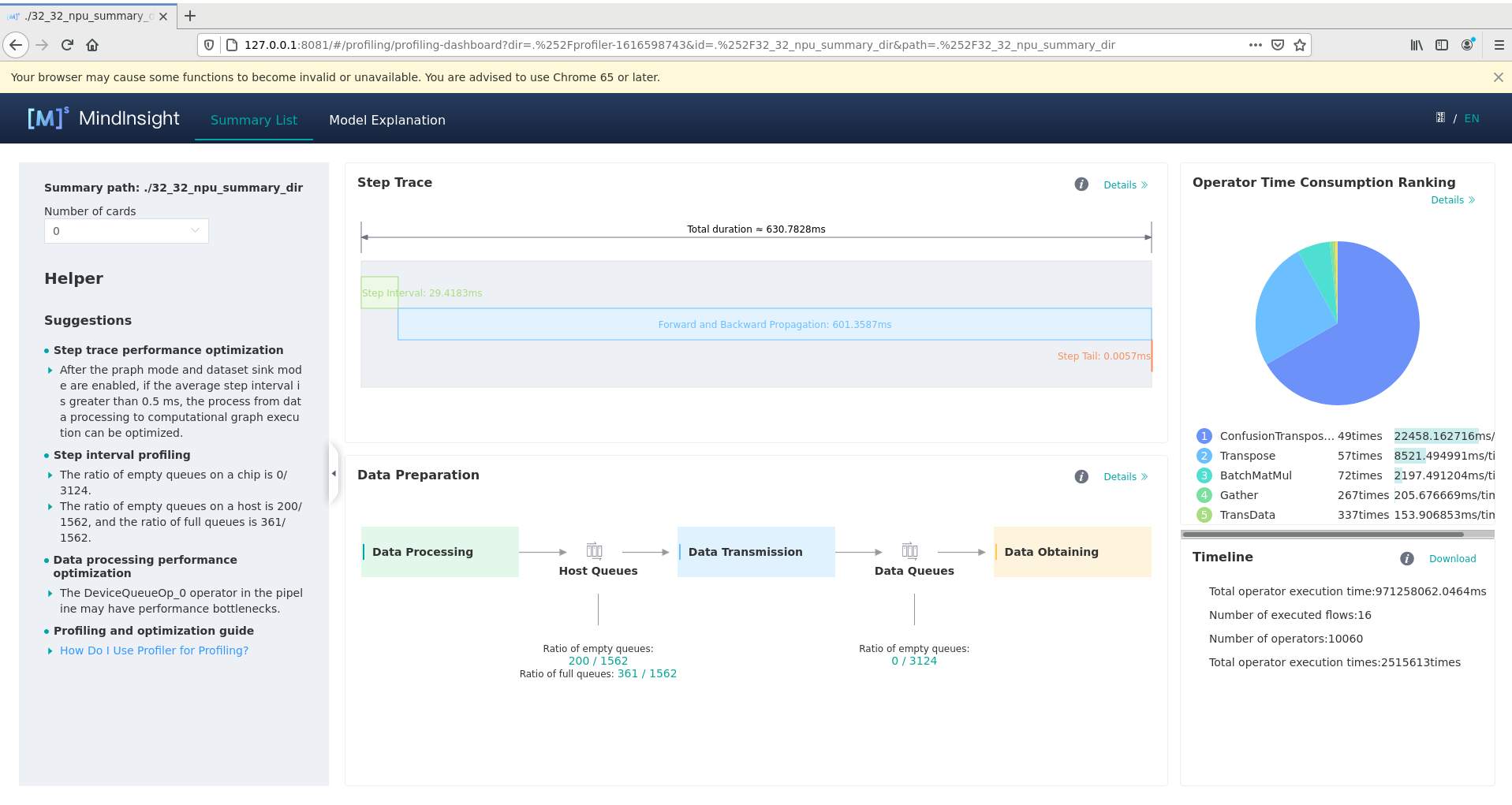This screenshot has height=805, width=1512.
Task: Expand the step trace optimization suggestion
Action: pos(50,370)
